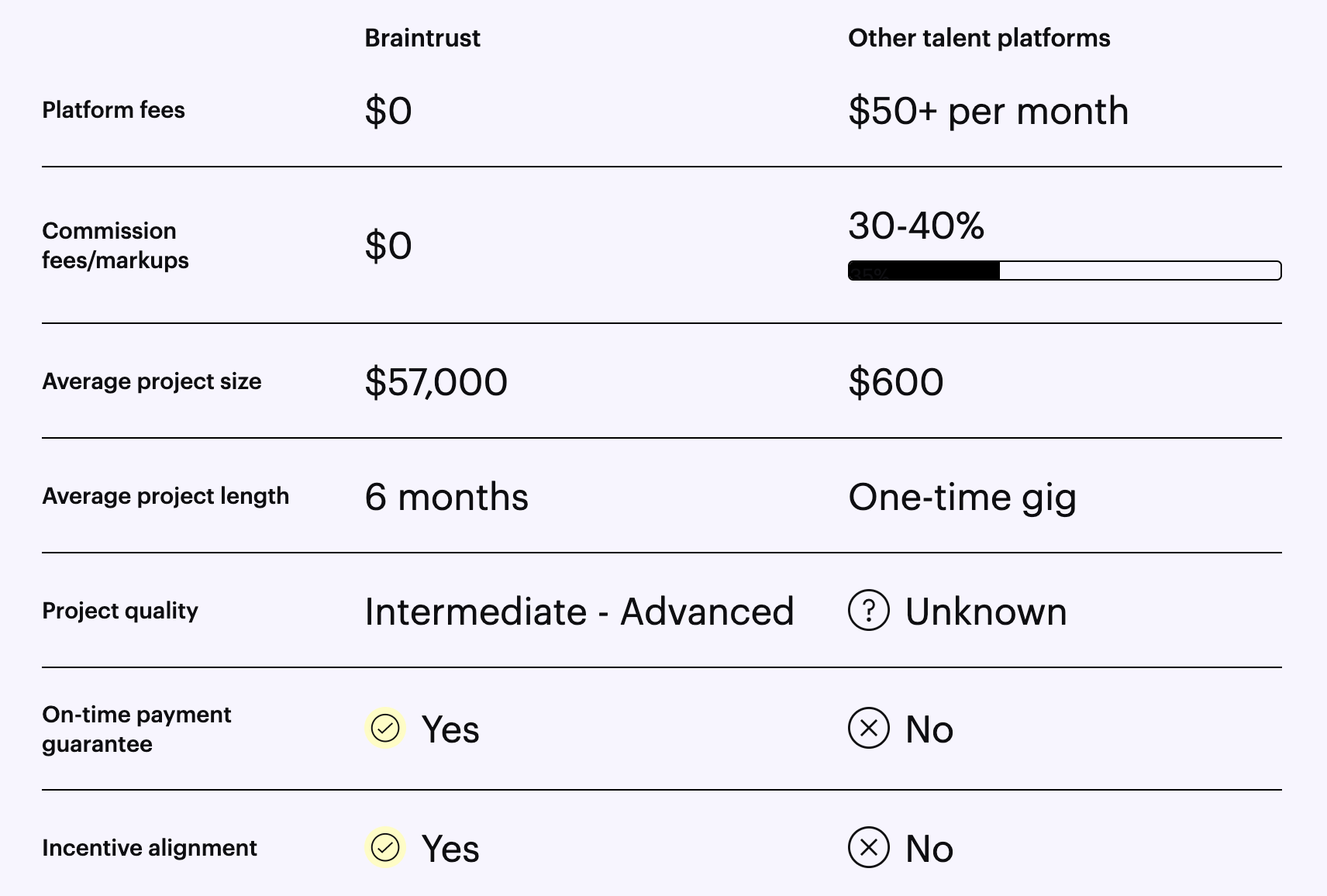This screenshot has width=1327, height=896.
Task: Select the Other talent platforms header
Action: [x=979, y=38]
